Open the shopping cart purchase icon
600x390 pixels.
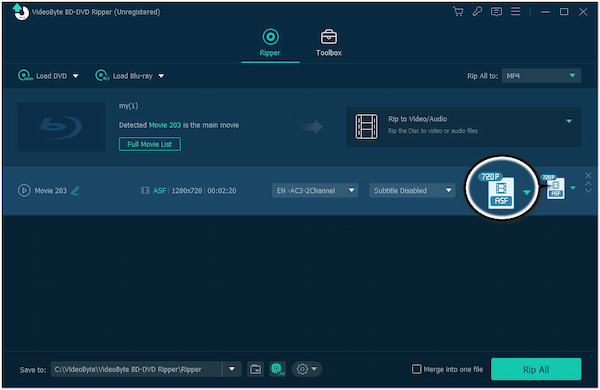tap(458, 11)
